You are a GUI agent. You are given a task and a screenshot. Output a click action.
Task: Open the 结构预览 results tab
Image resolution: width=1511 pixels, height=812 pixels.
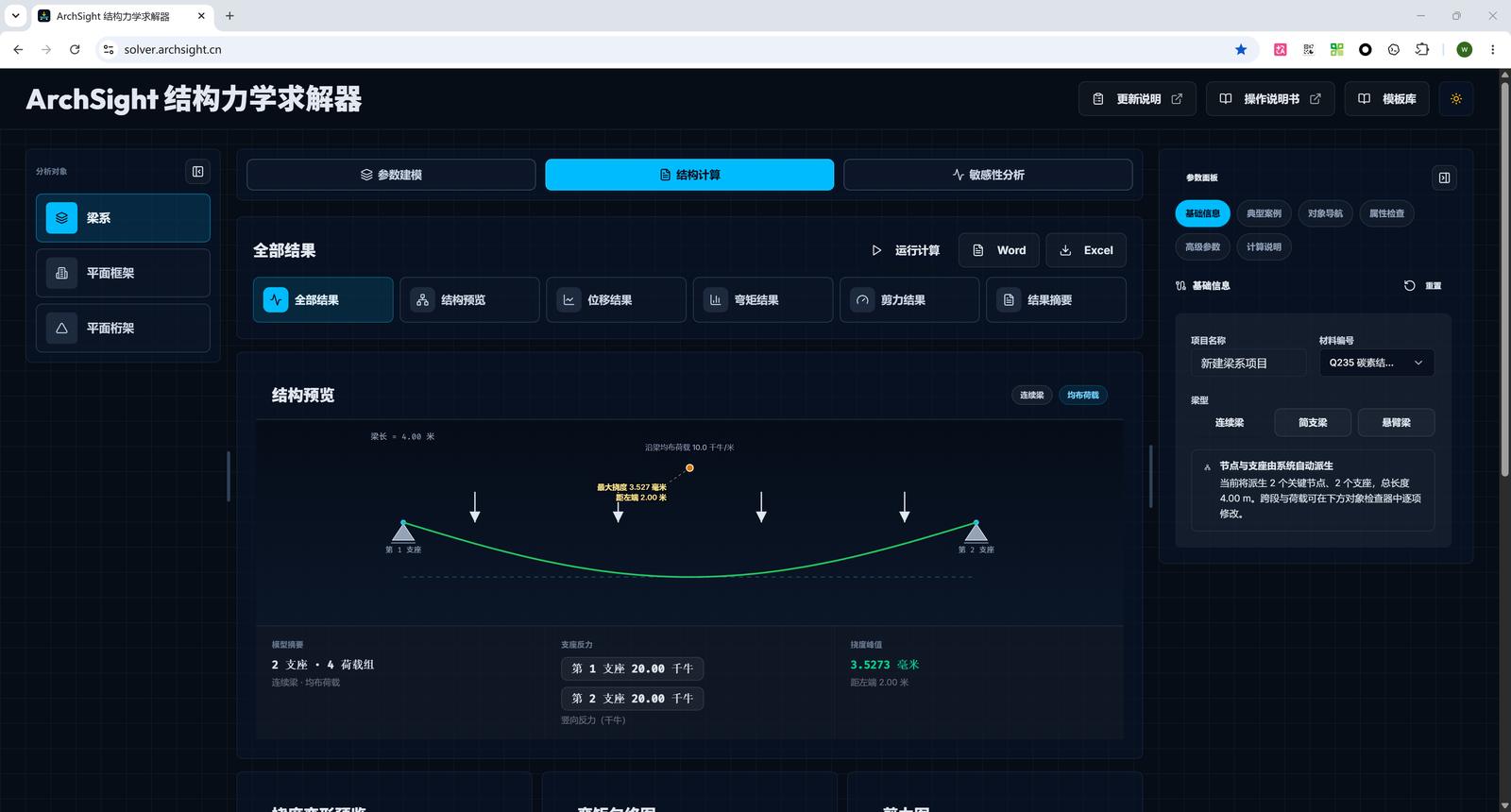[469, 300]
